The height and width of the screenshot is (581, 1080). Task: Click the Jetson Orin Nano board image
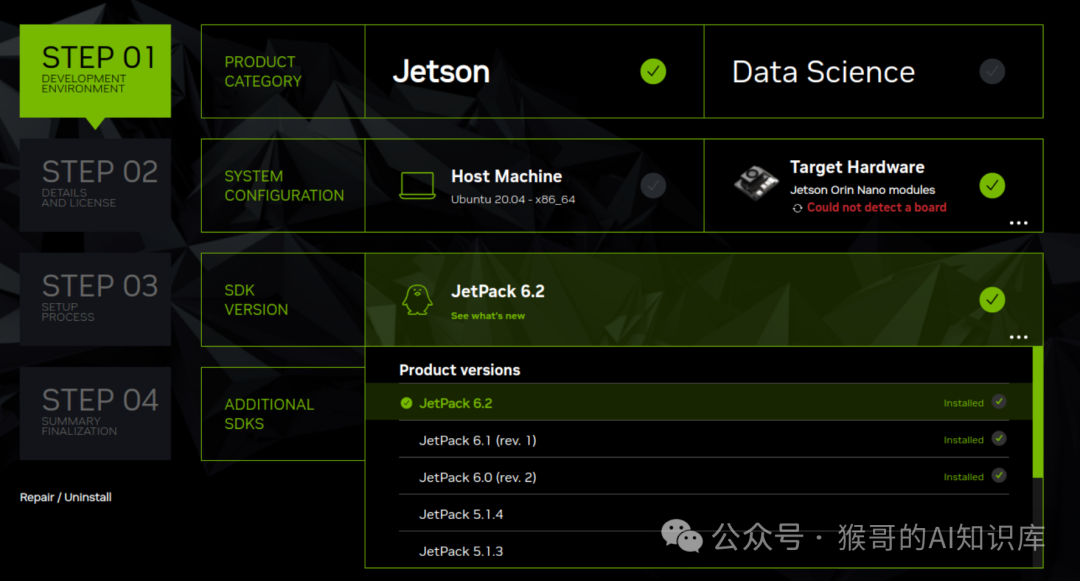point(756,182)
